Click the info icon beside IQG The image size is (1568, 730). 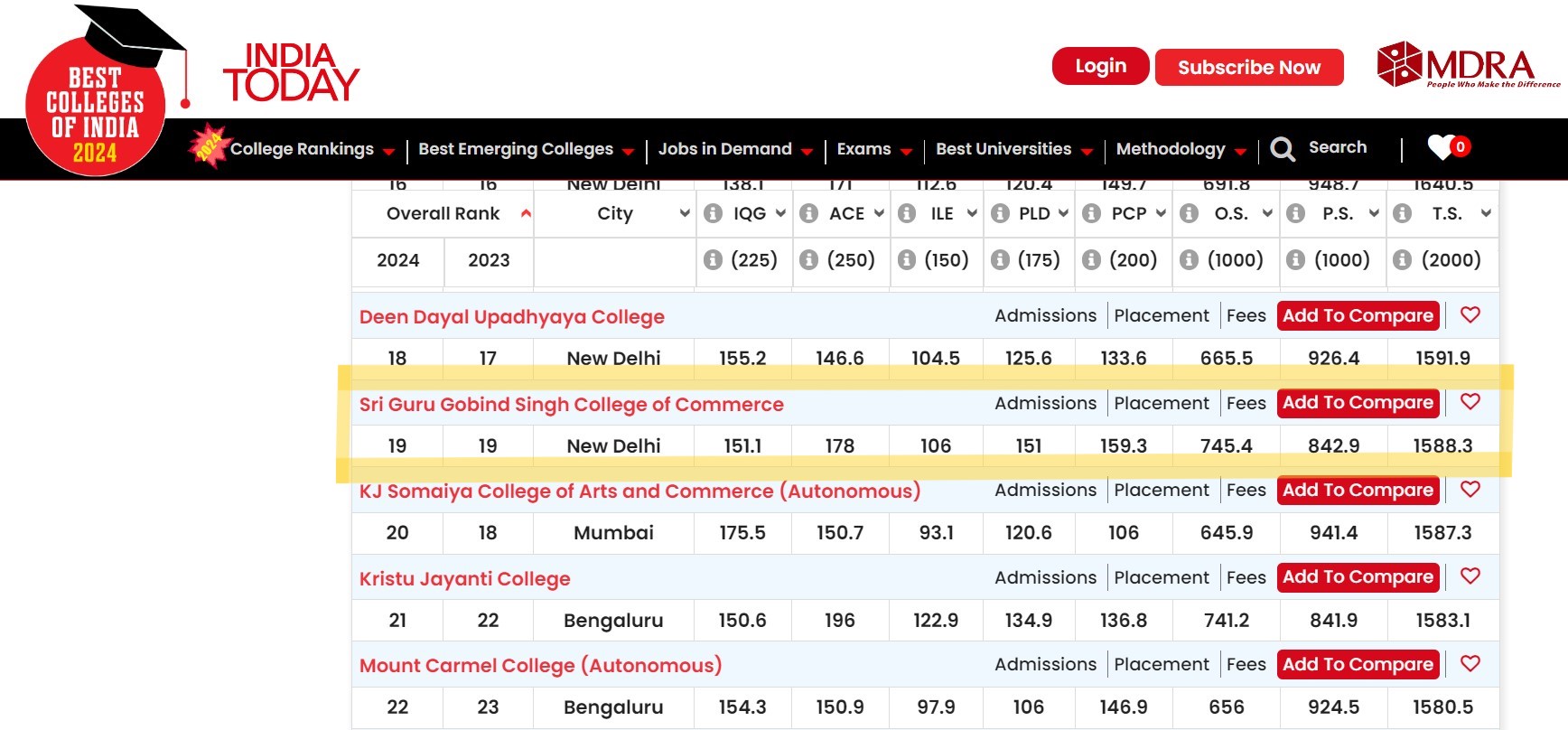coord(714,213)
